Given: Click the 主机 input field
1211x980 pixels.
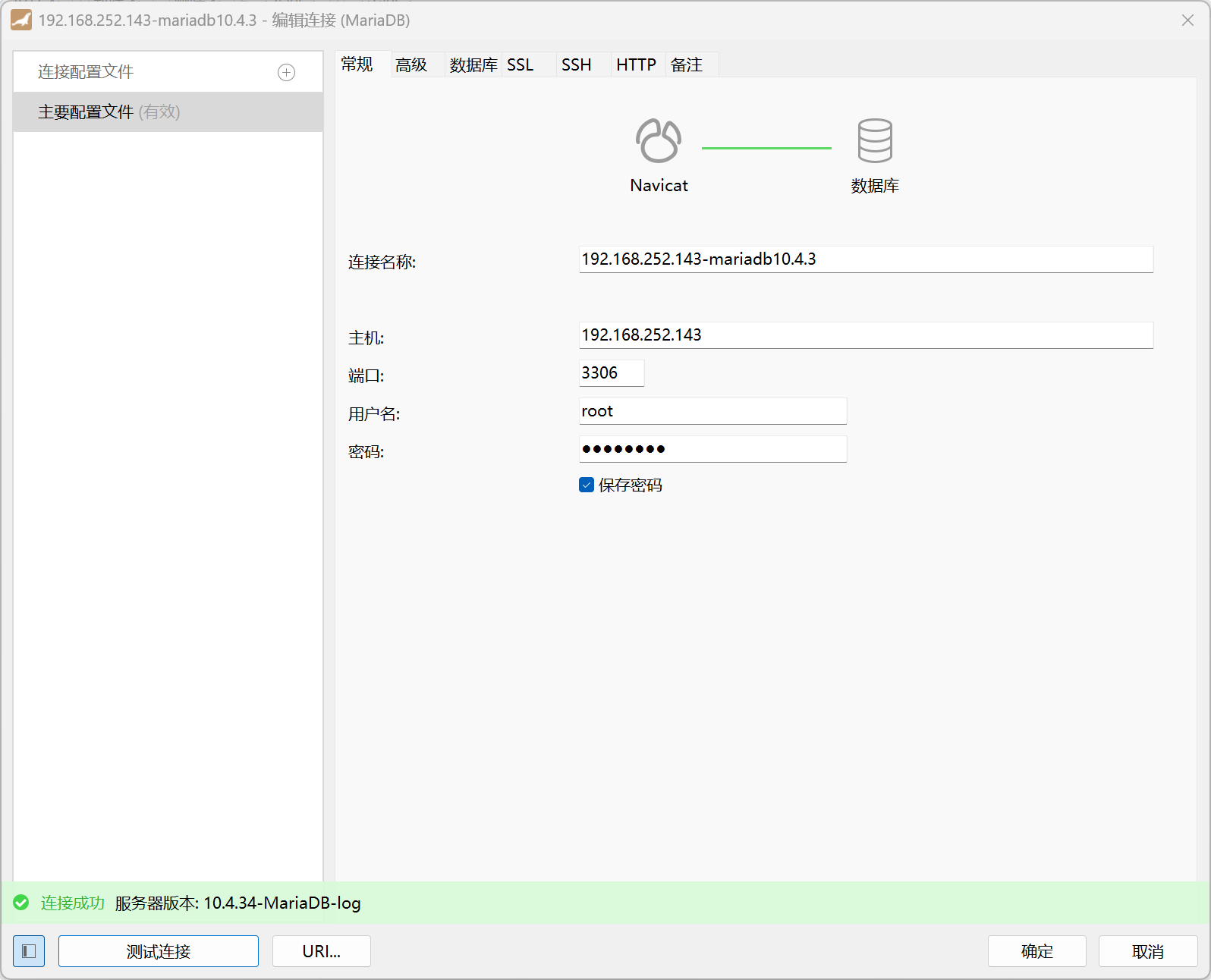Looking at the screenshot, I should 866,335.
